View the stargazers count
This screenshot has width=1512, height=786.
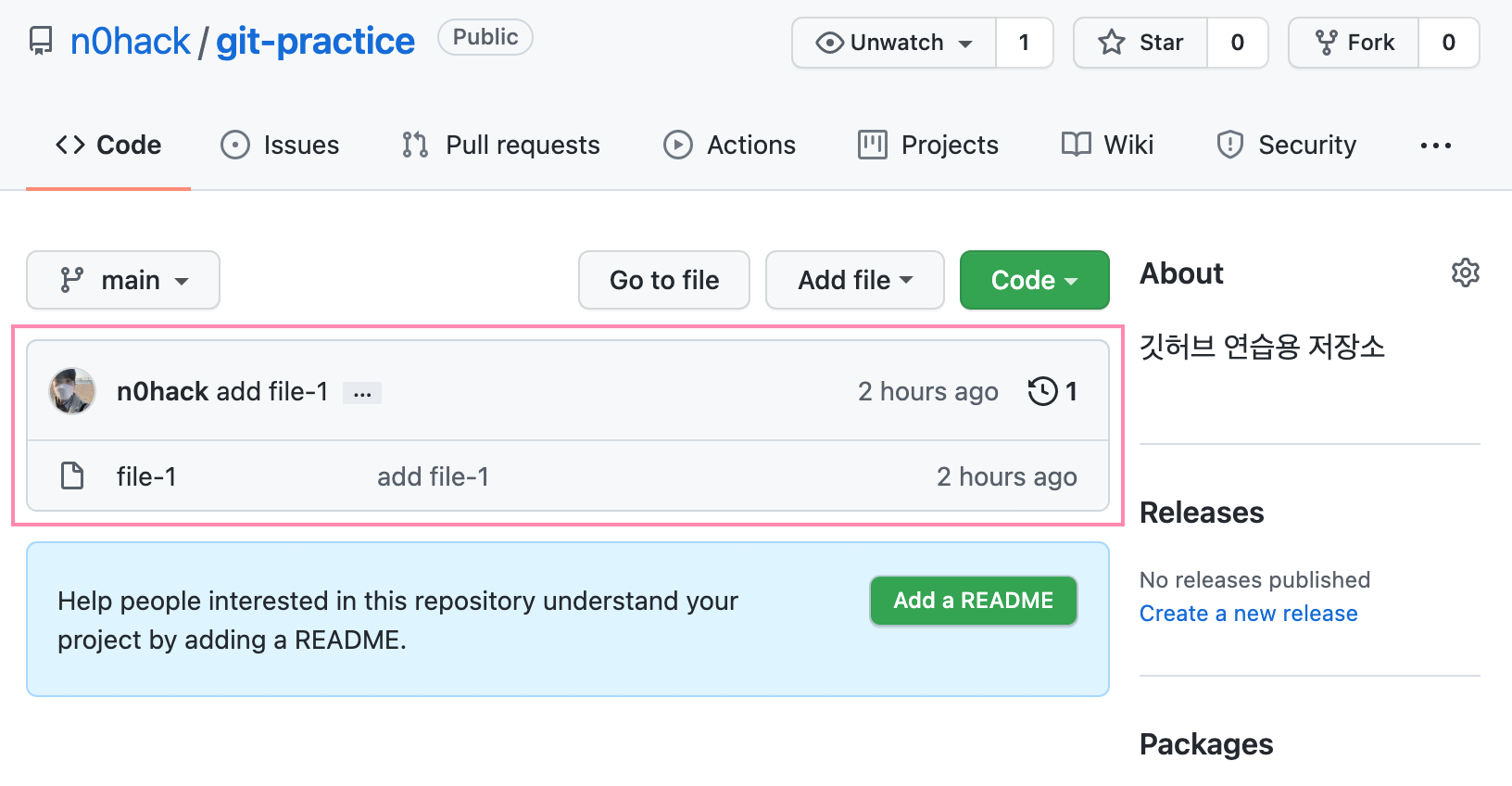click(1237, 43)
